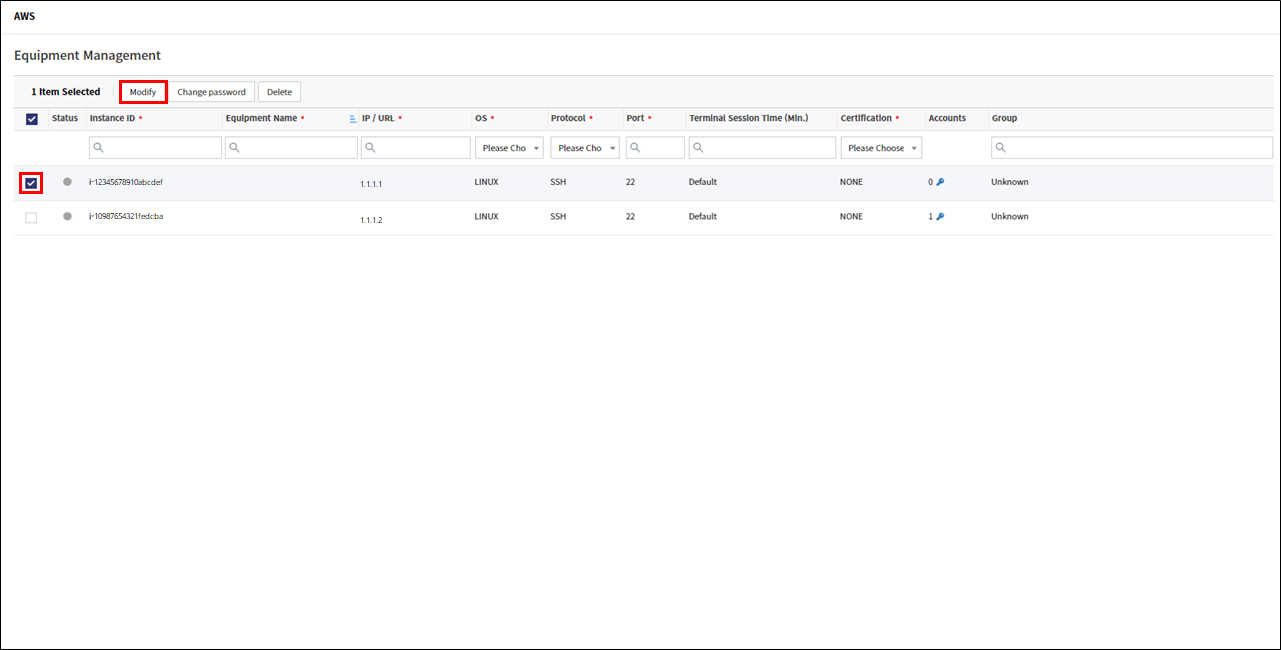This screenshot has height=650, width=1281.
Task: Click the Delete button
Action: [x=279, y=92]
